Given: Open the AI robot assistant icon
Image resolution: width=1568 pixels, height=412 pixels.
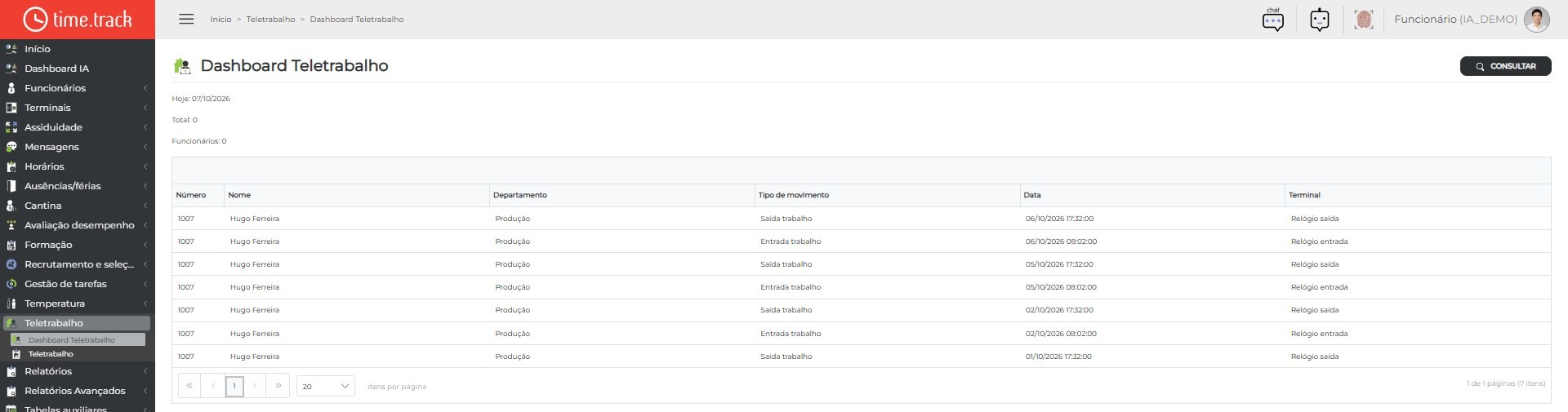Looking at the screenshot, I should tap(1320, 20).
